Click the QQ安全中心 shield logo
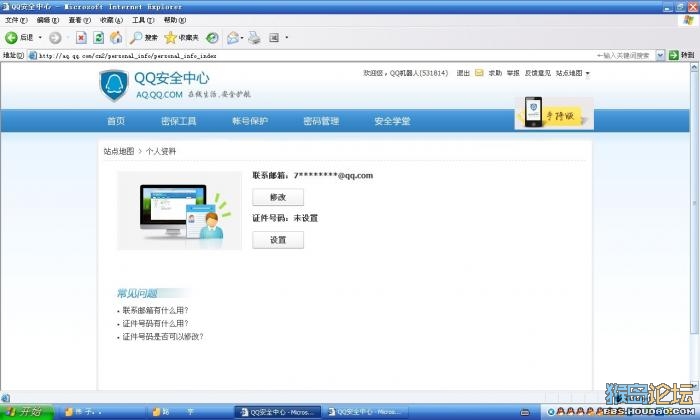Viewport: 700px width, 420px height. pyautogui.click(x=114, y=85)
